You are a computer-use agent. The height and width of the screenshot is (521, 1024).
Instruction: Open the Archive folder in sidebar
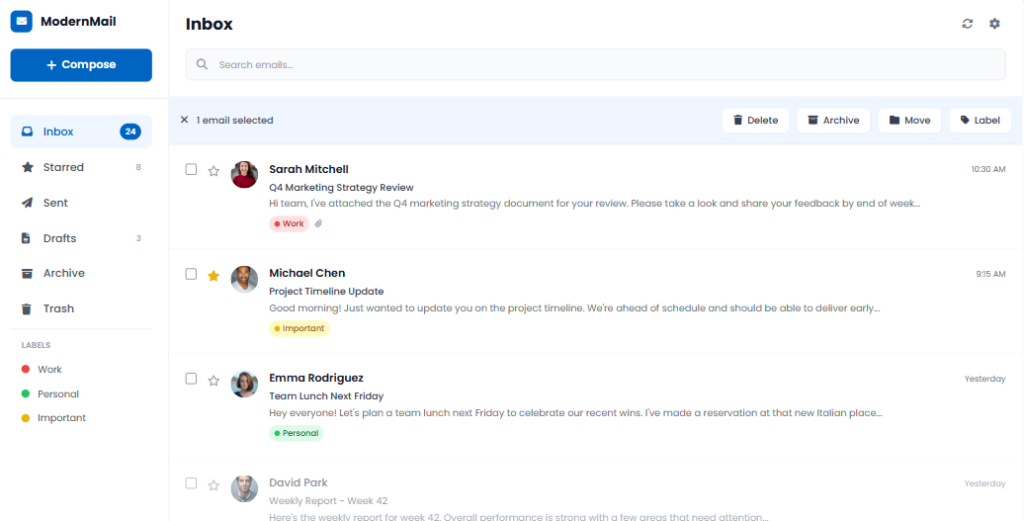coord(81,273)
